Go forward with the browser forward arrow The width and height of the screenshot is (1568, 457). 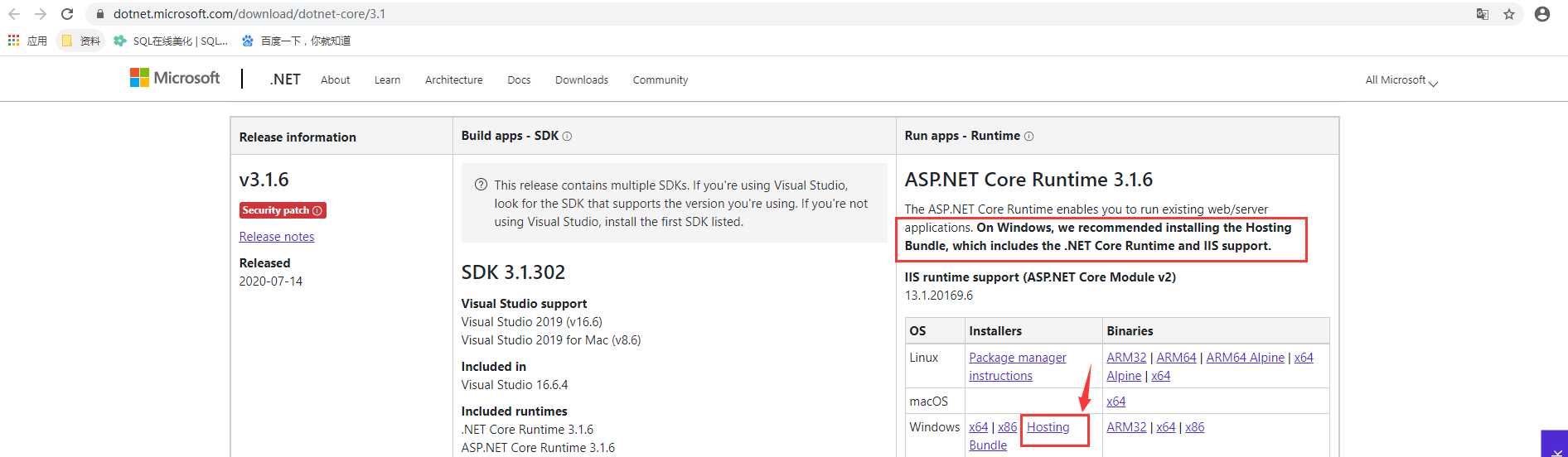[41, 14]
